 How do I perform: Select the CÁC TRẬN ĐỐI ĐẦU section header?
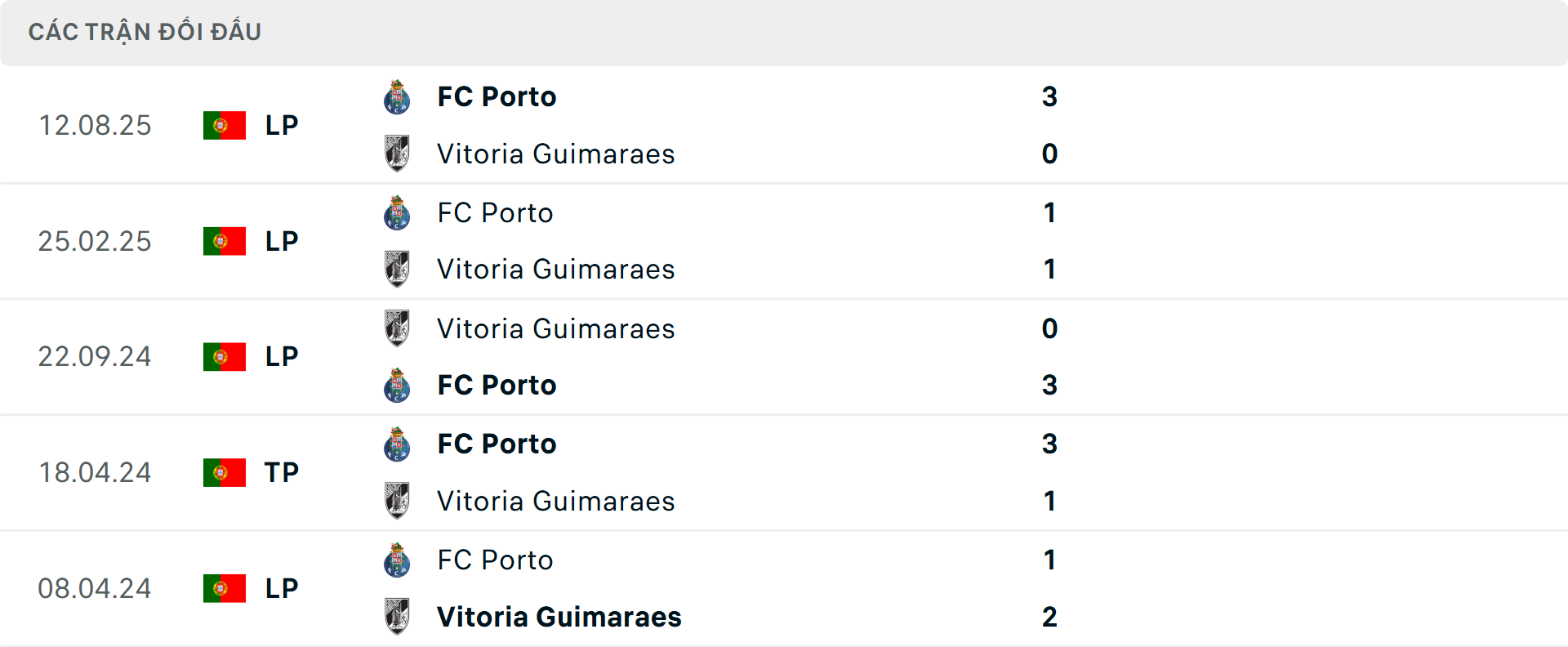coord(145,31)
